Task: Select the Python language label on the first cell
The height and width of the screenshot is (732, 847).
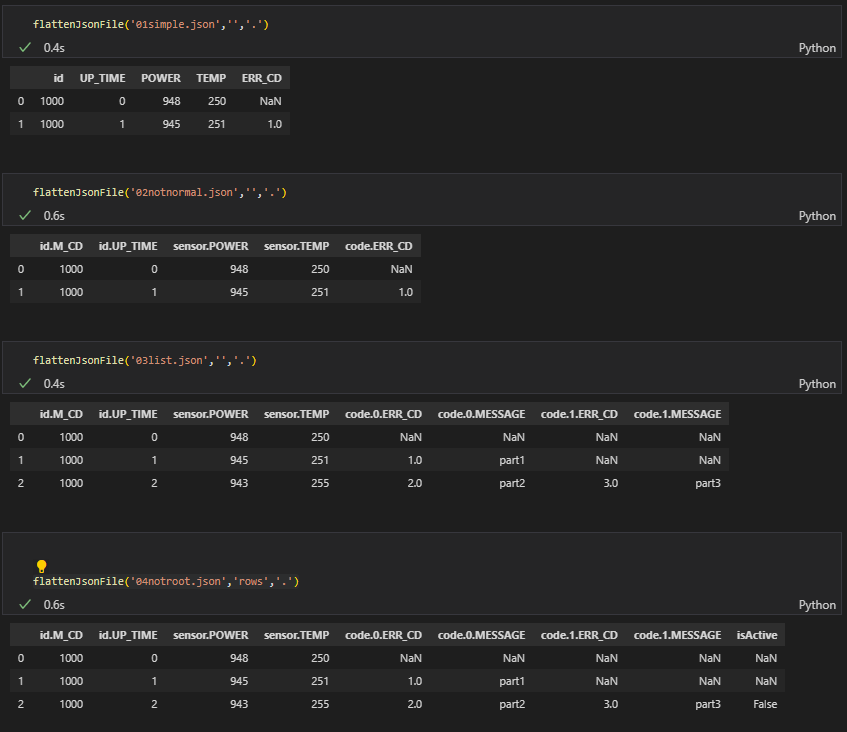Action: pos(817,47)
